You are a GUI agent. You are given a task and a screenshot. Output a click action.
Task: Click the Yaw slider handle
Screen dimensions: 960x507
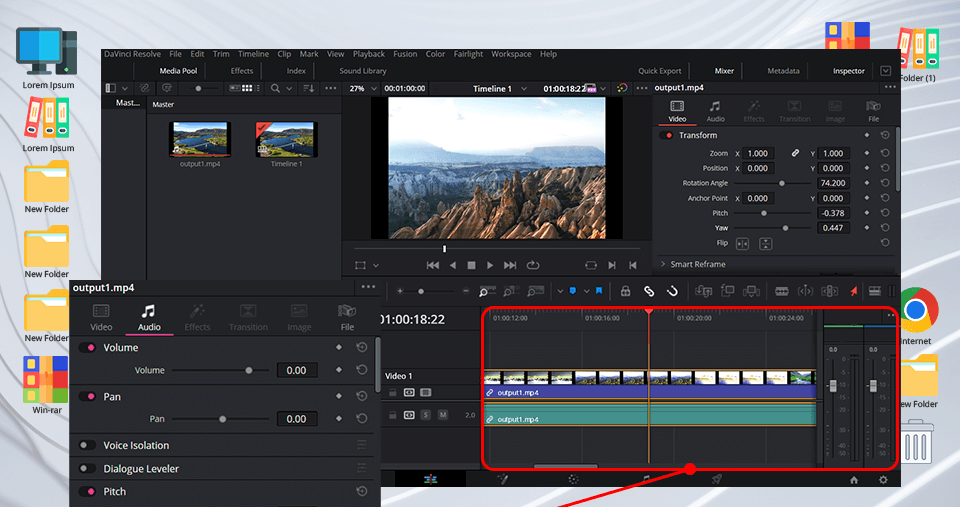[786, 228]
